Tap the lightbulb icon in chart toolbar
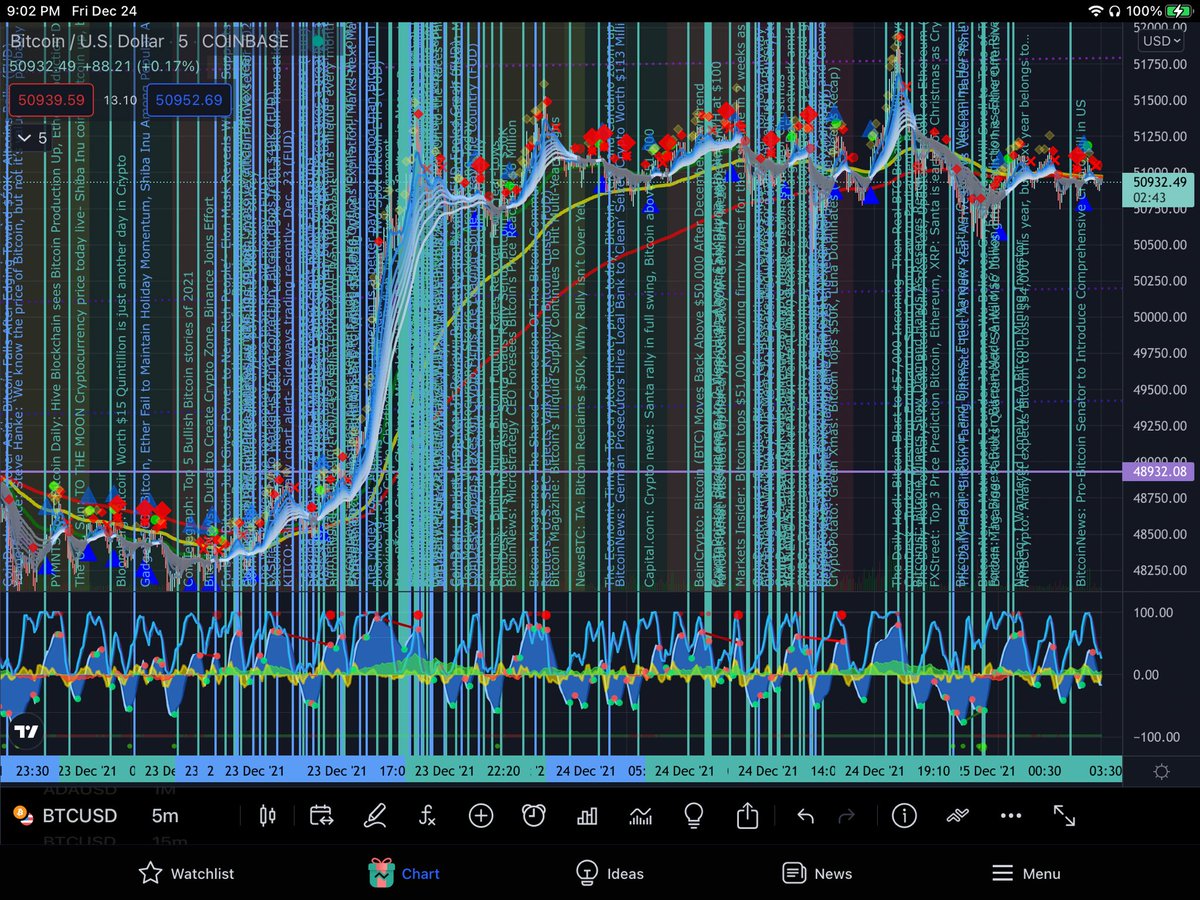Image resolution: width=1200 pixels, height=900 pixels. click(x=694, y=816)
